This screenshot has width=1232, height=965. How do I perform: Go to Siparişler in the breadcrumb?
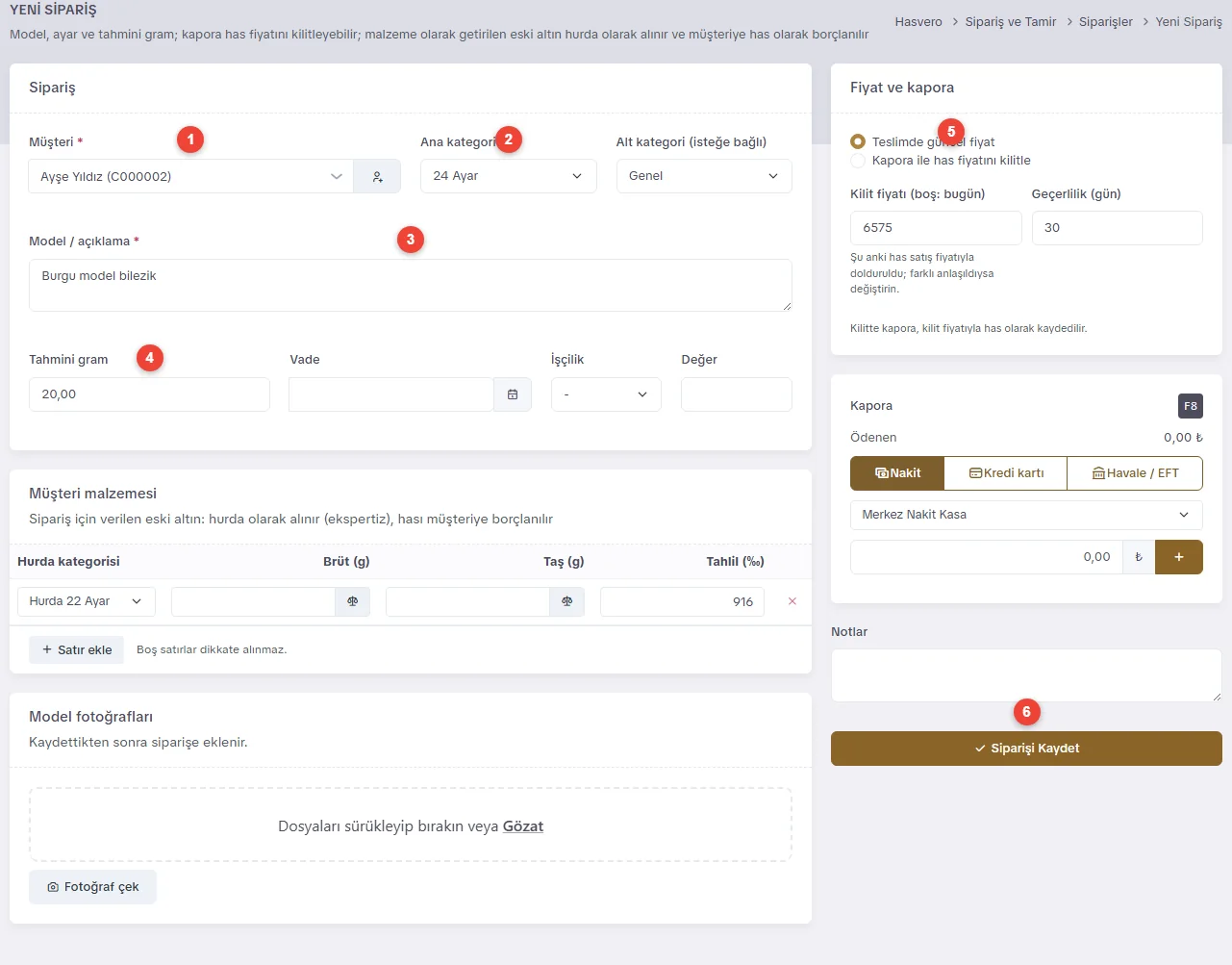(1106, 21)
